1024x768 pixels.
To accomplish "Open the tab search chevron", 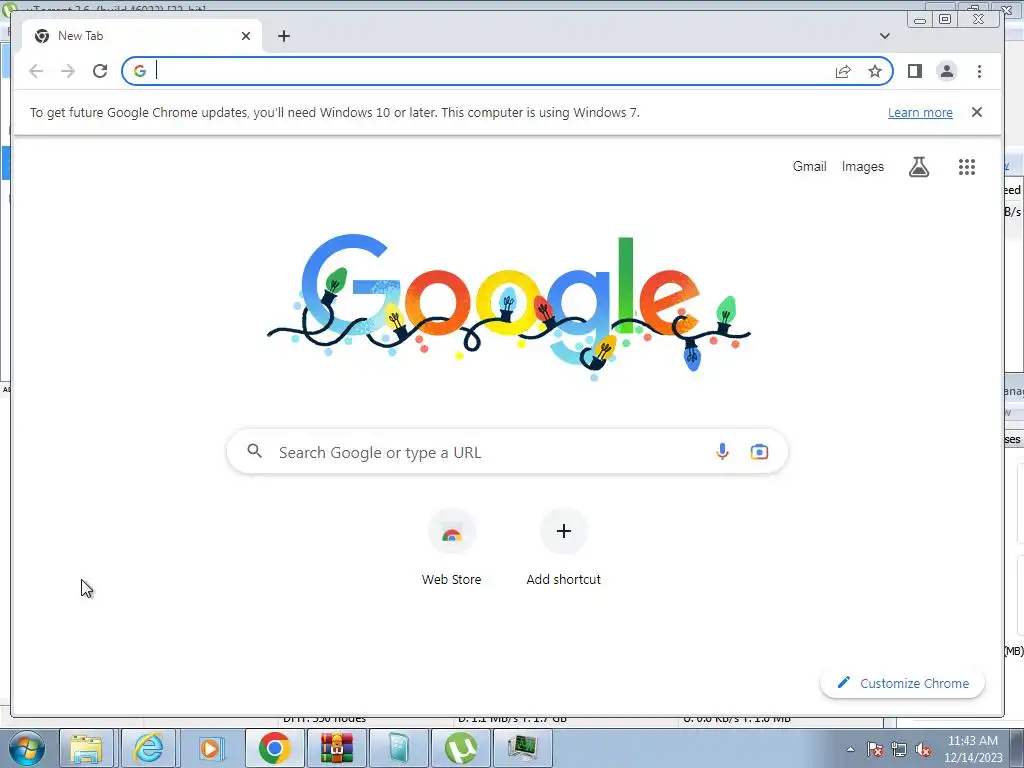I will tap(885, 36).
